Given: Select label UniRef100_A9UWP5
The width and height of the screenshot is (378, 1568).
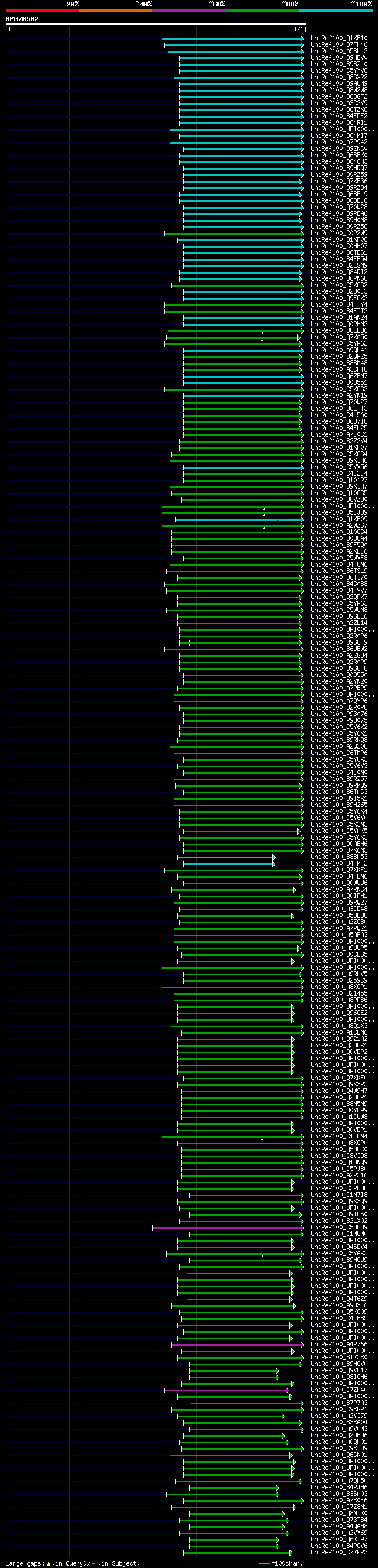Looking at the screenshot, I should (339, 948).
